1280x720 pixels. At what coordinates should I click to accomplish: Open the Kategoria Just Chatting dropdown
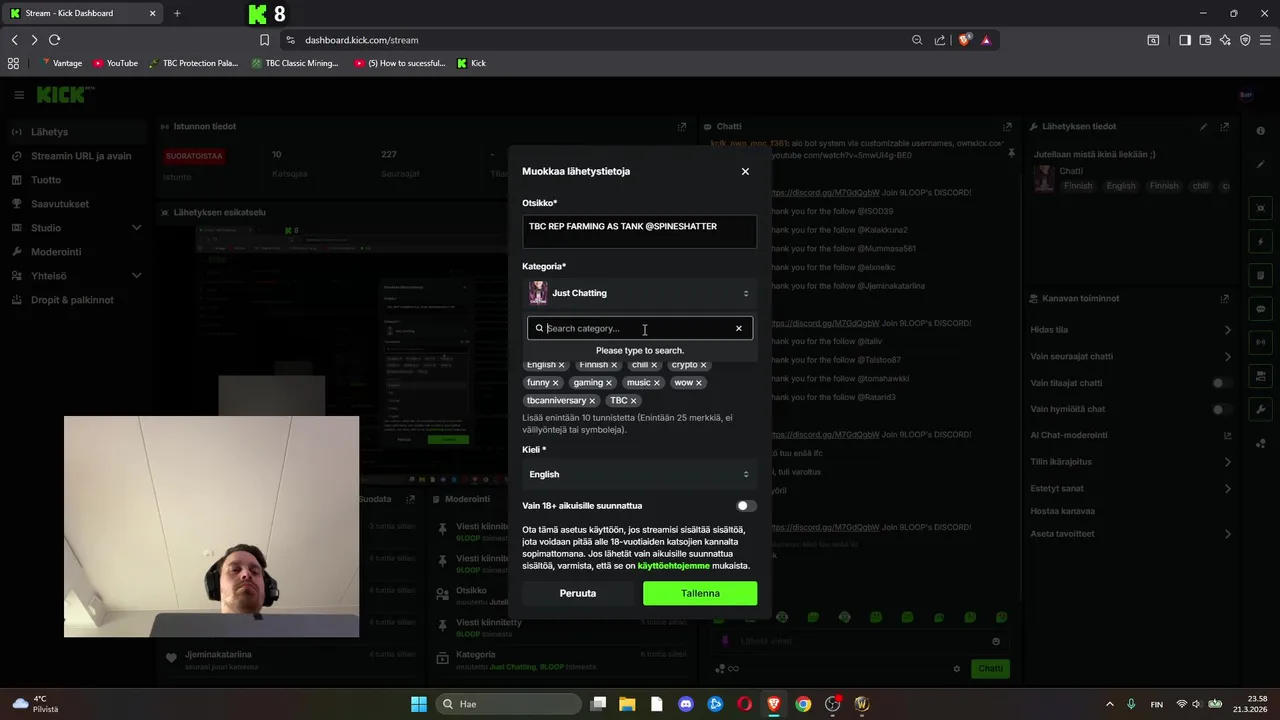point(639,293)
